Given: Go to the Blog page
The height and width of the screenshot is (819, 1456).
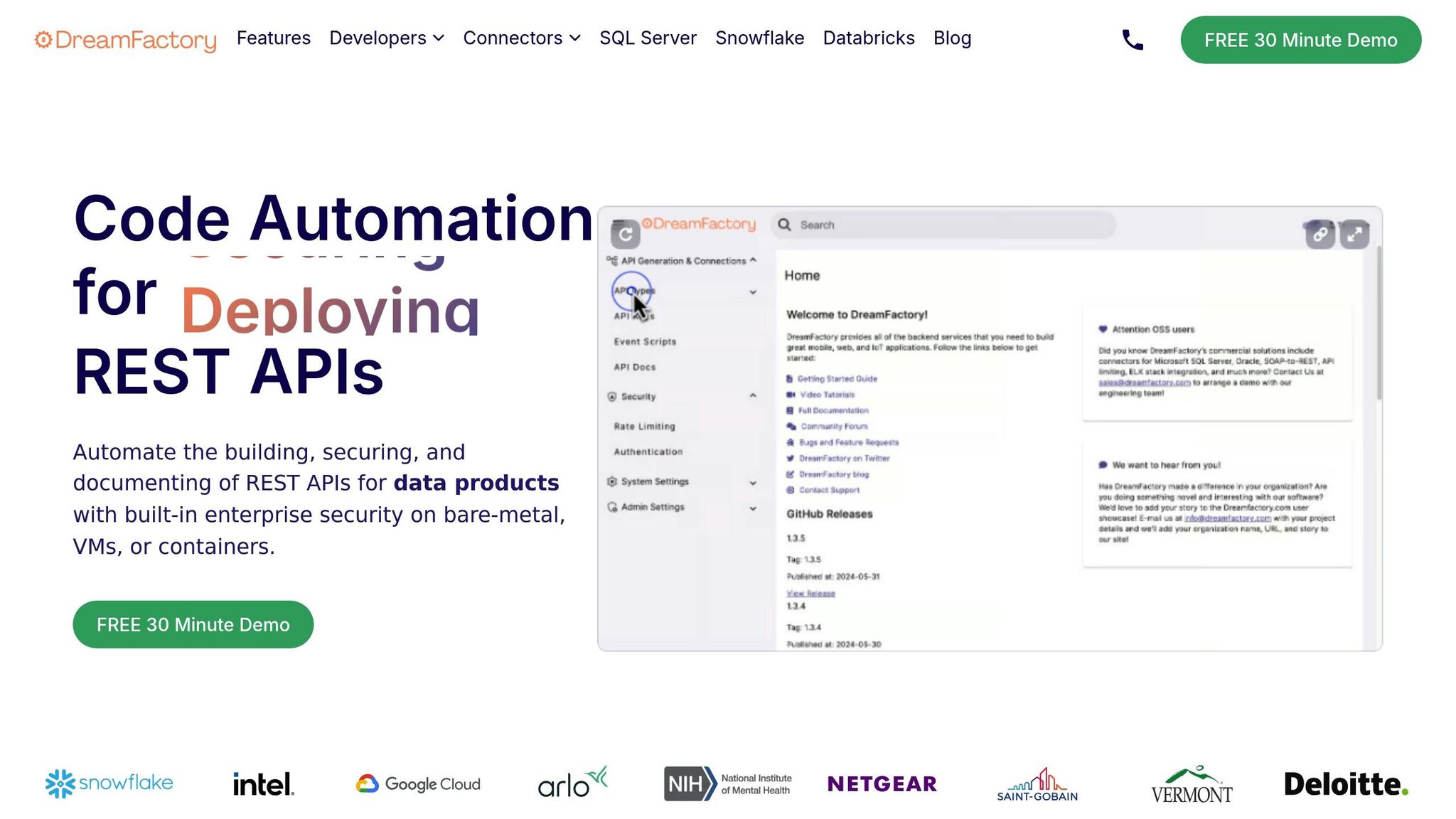Looking at the screenshot, I should pyautogui.click(x=952, y=38).
